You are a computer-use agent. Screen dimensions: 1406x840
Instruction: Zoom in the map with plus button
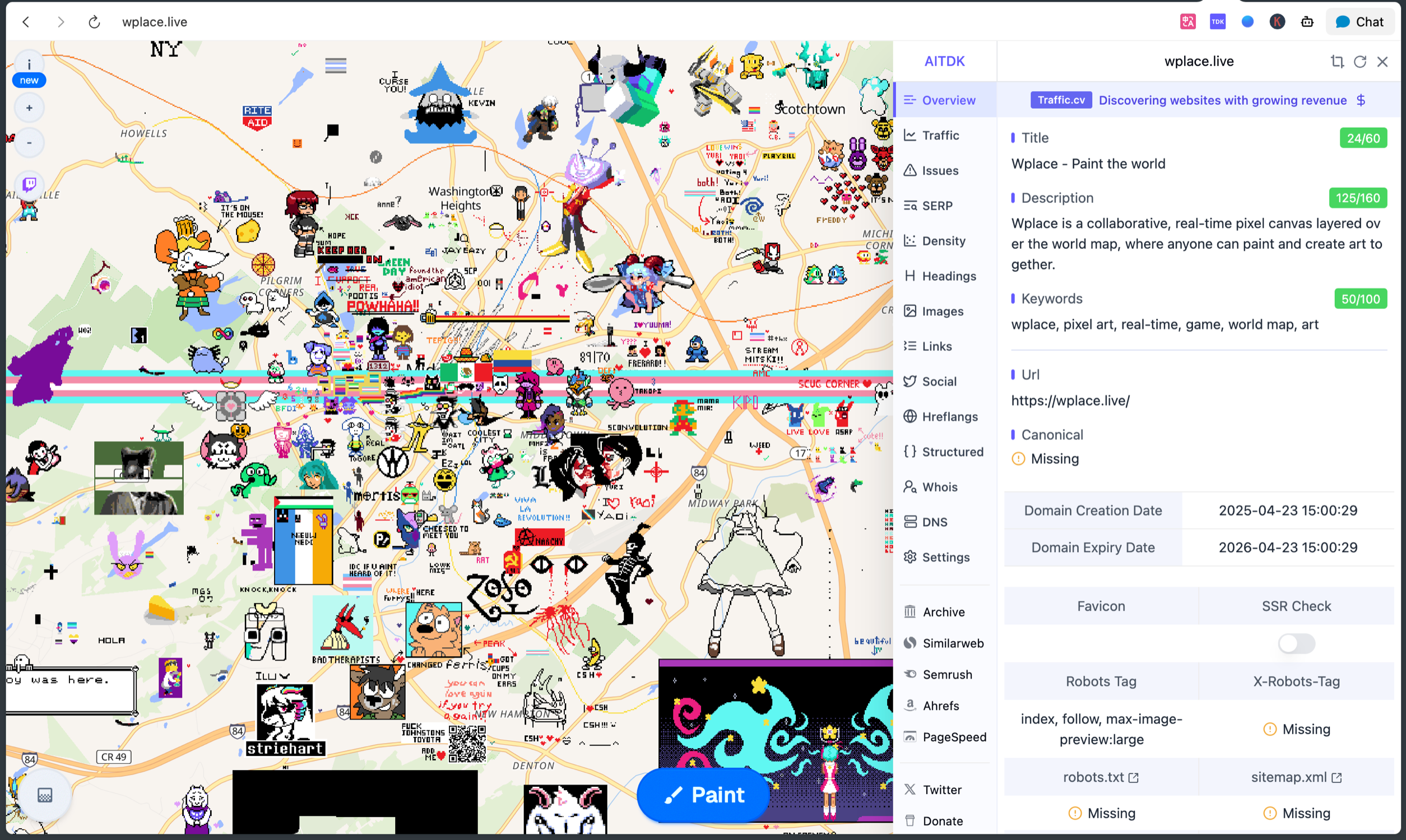click(x=29, y=108)
